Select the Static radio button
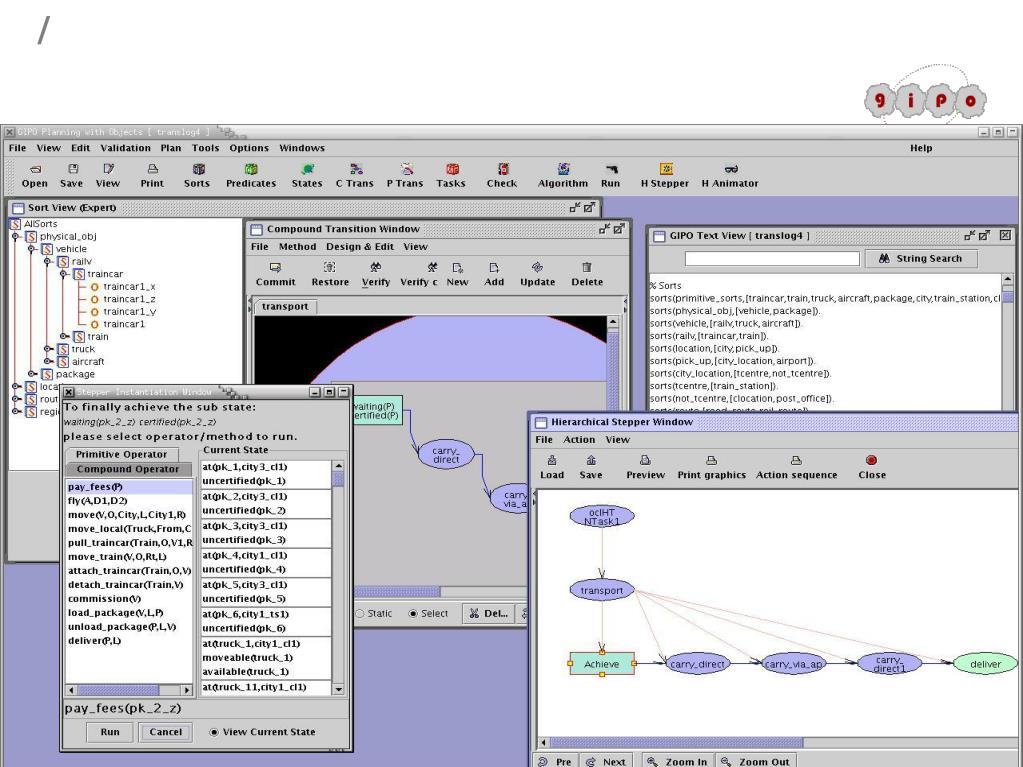Image resolution: width=1023 pixels, height=767 pixels. [359, 614]
